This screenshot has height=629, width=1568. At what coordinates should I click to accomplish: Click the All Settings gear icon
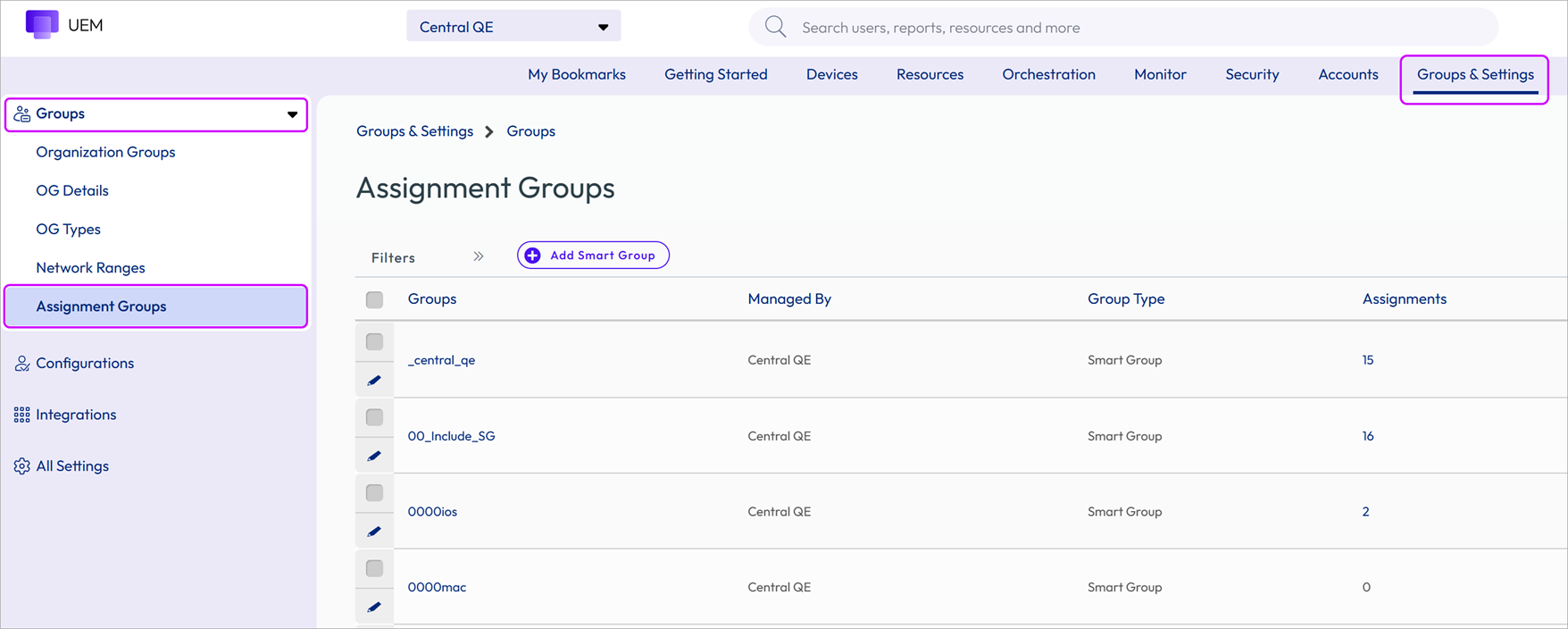pyautogui.click(x=22, y=466)
